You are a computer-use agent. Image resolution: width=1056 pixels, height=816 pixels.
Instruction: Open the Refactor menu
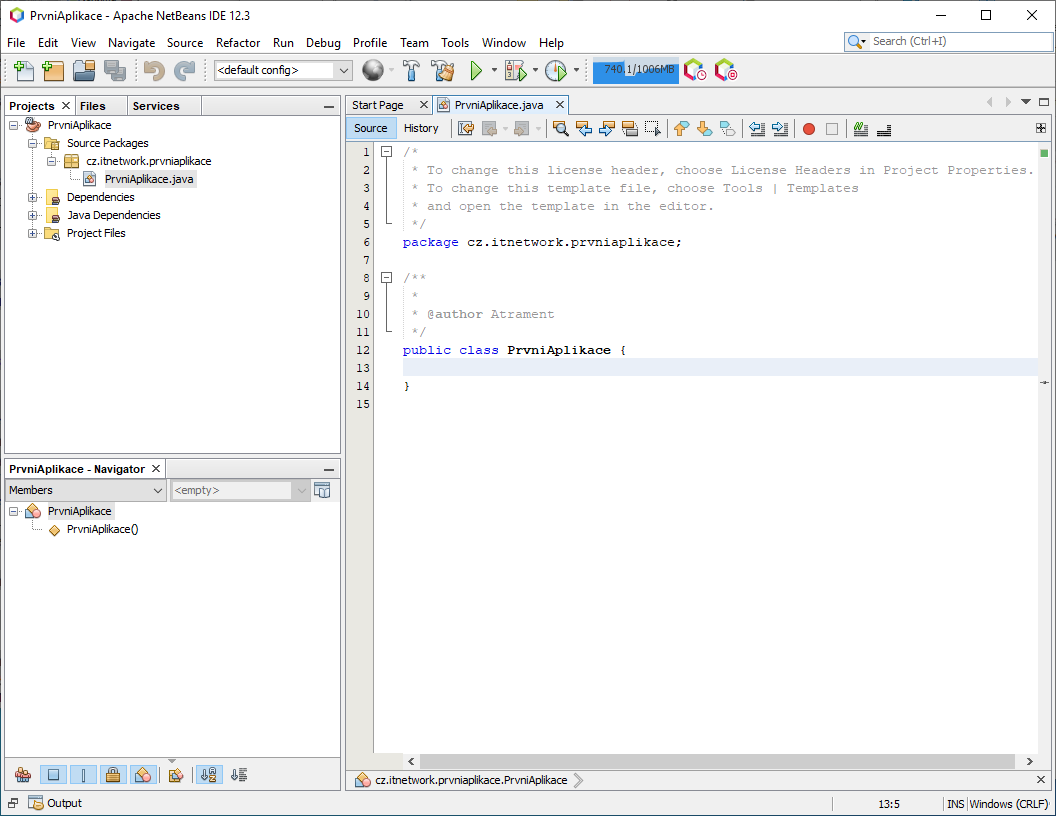pyautogui.click(x=237, y=43)
